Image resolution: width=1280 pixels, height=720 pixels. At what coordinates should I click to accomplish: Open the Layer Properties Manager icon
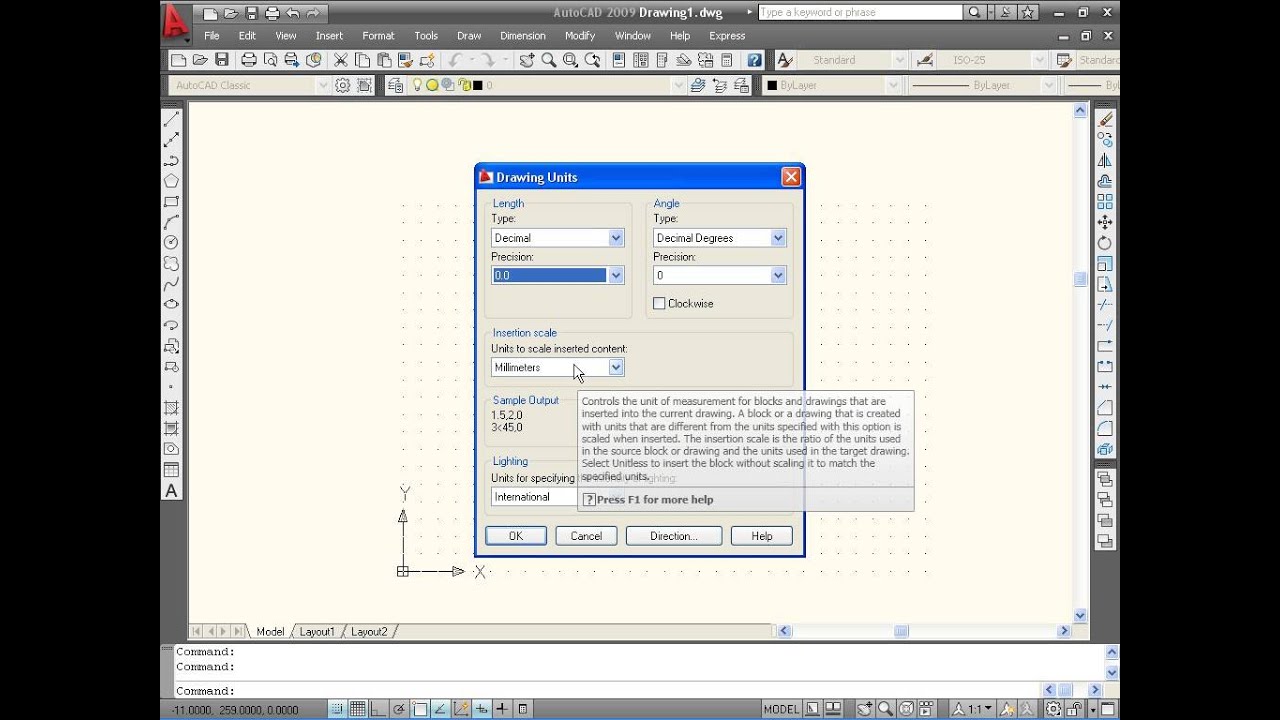point(396,85)
